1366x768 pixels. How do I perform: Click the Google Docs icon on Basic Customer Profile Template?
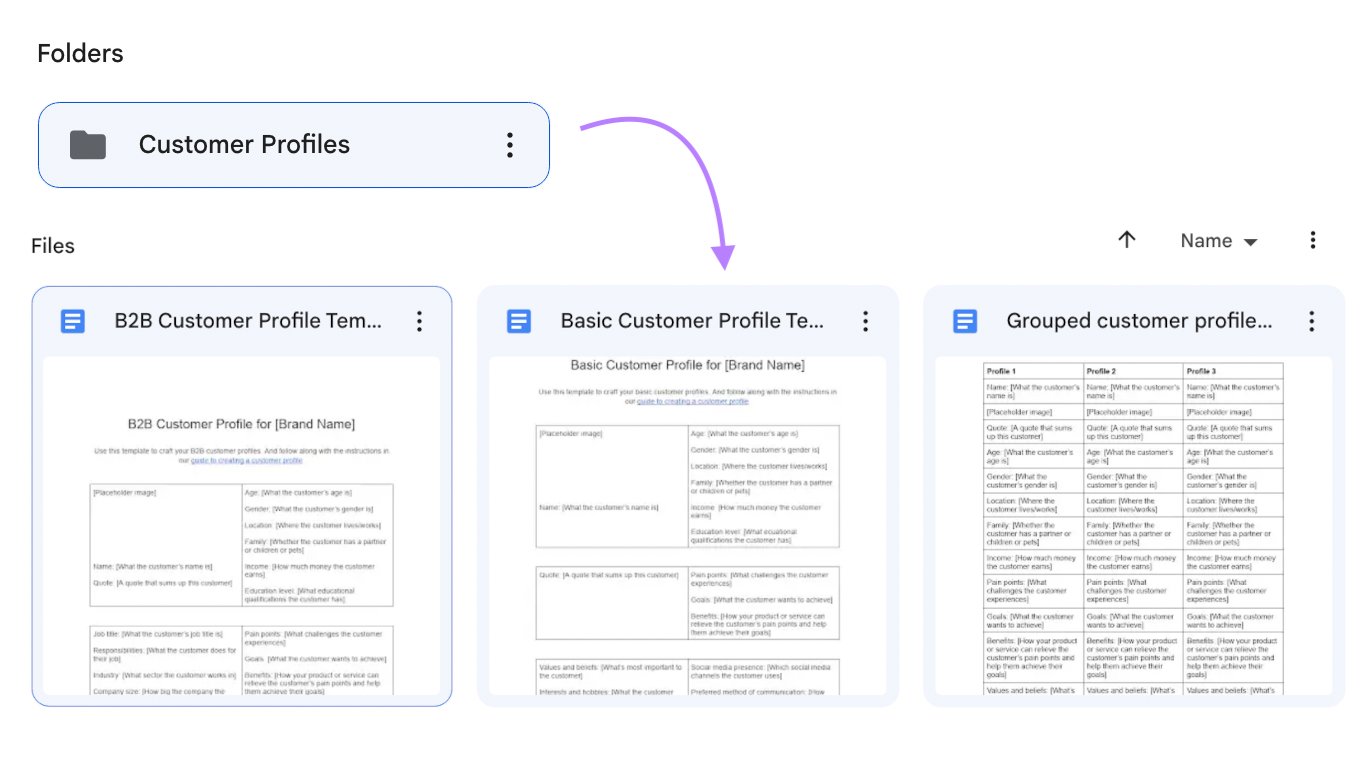tap(519, 321)
